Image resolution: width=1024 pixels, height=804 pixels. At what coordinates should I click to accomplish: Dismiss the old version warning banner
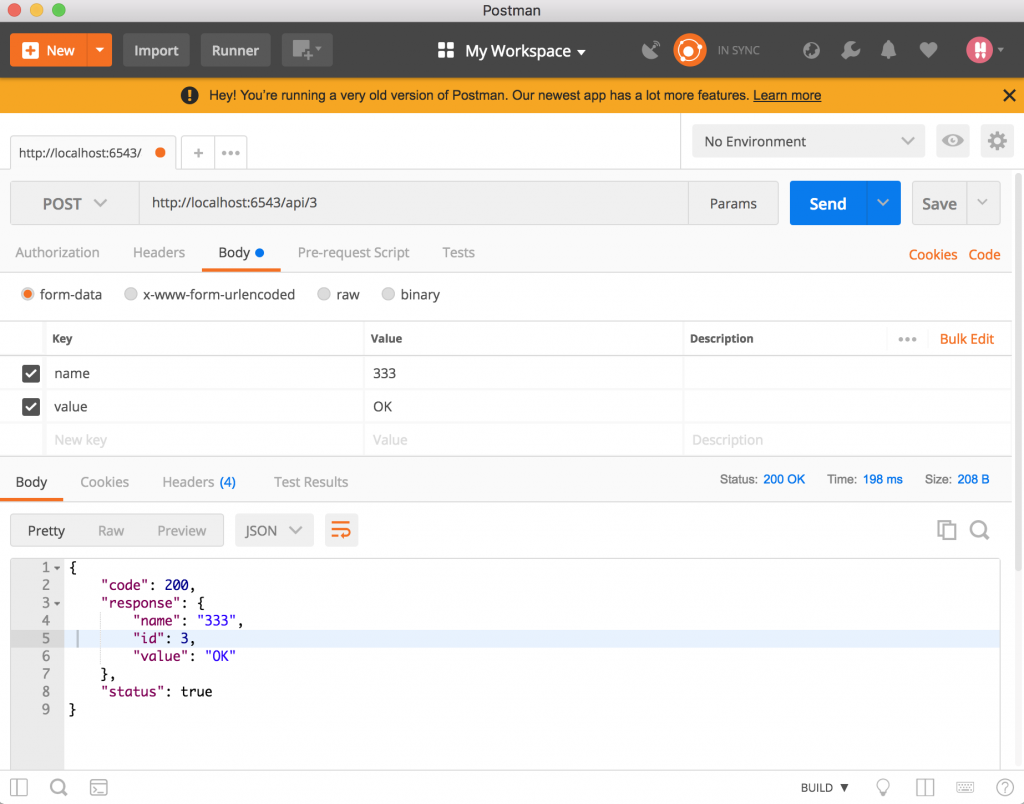[x=1009, y=95]
